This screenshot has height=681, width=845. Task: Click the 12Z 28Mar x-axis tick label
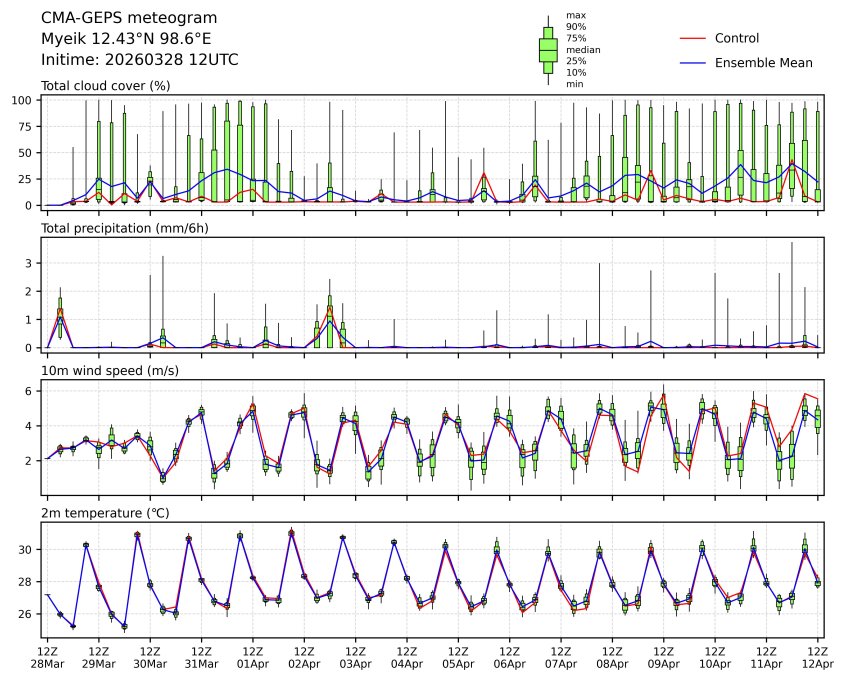point(47,657)
